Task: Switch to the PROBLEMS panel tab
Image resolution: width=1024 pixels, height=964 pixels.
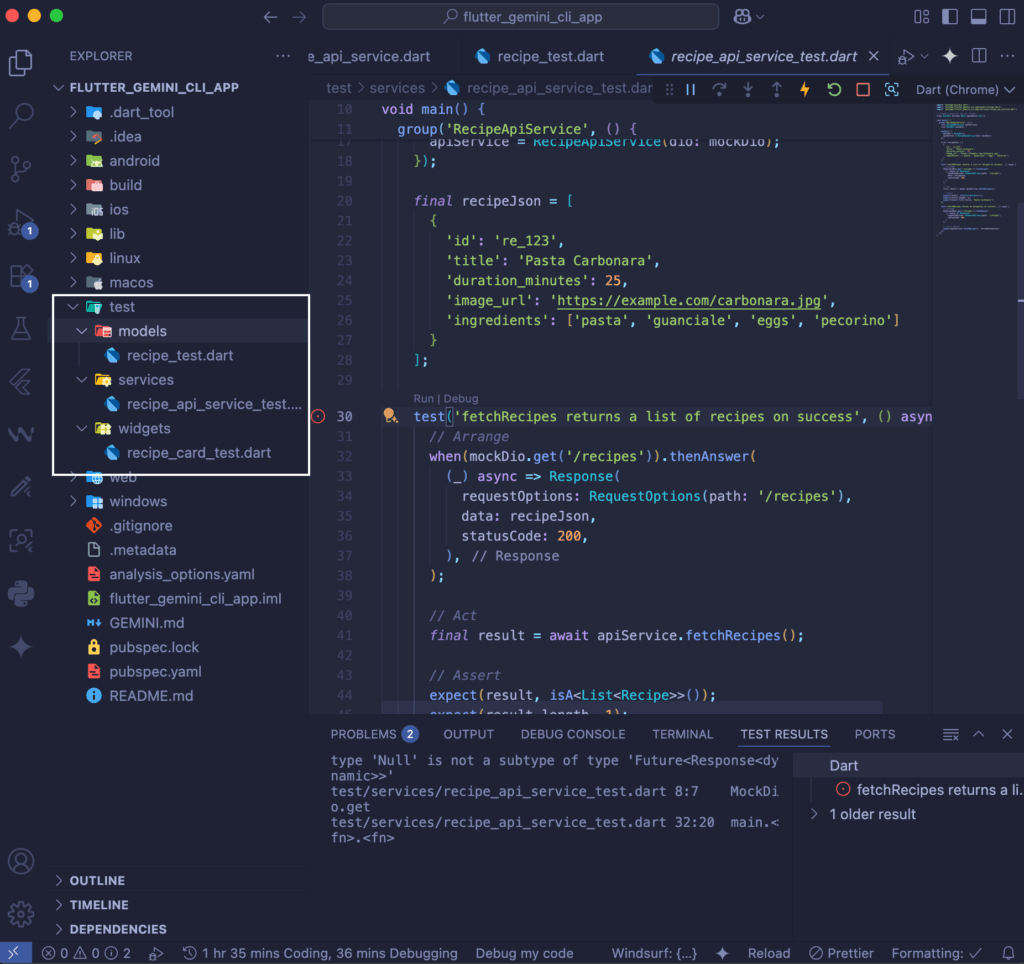Action: [374, 734]
